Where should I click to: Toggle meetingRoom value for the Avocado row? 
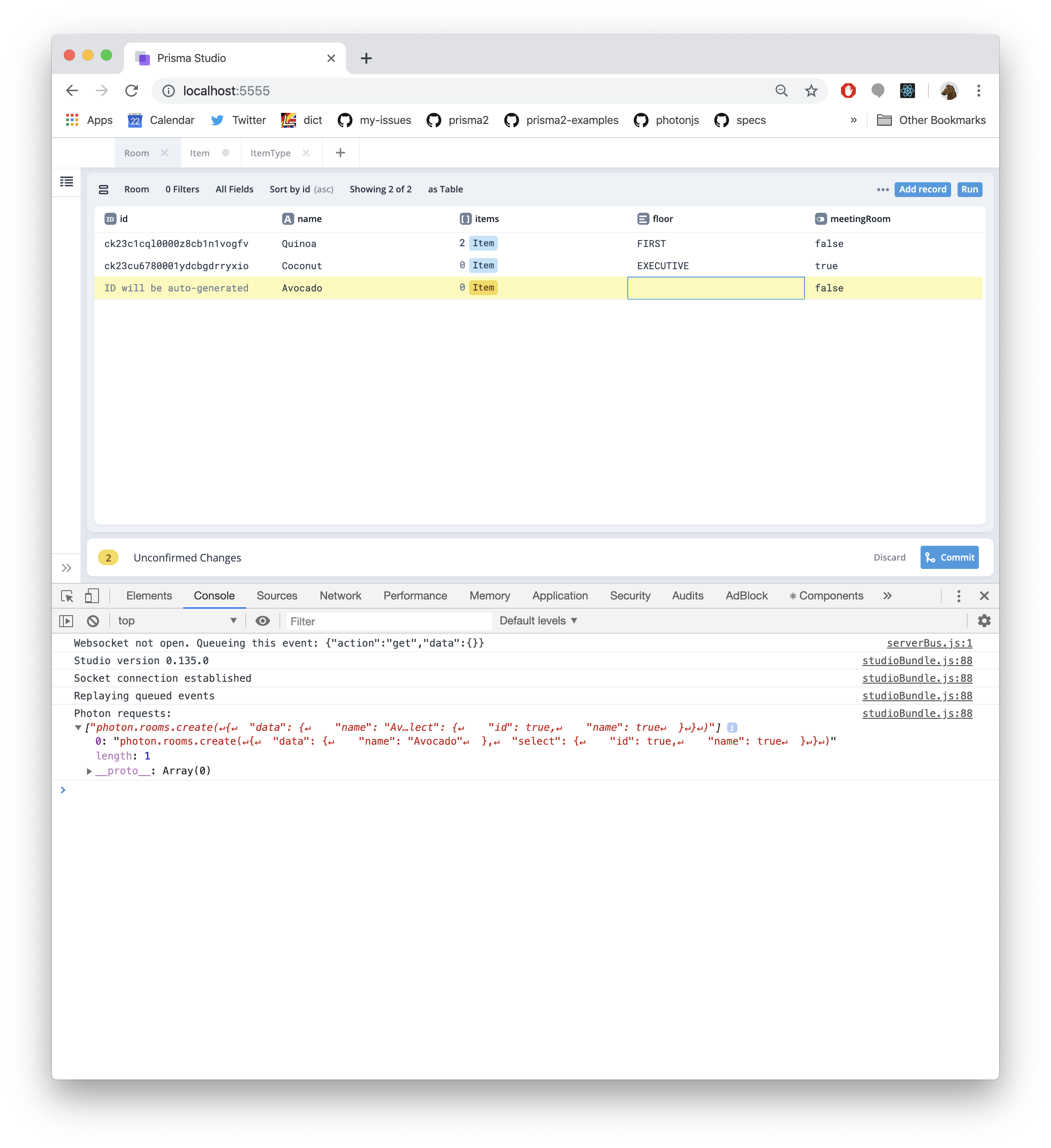click(830, 288)
